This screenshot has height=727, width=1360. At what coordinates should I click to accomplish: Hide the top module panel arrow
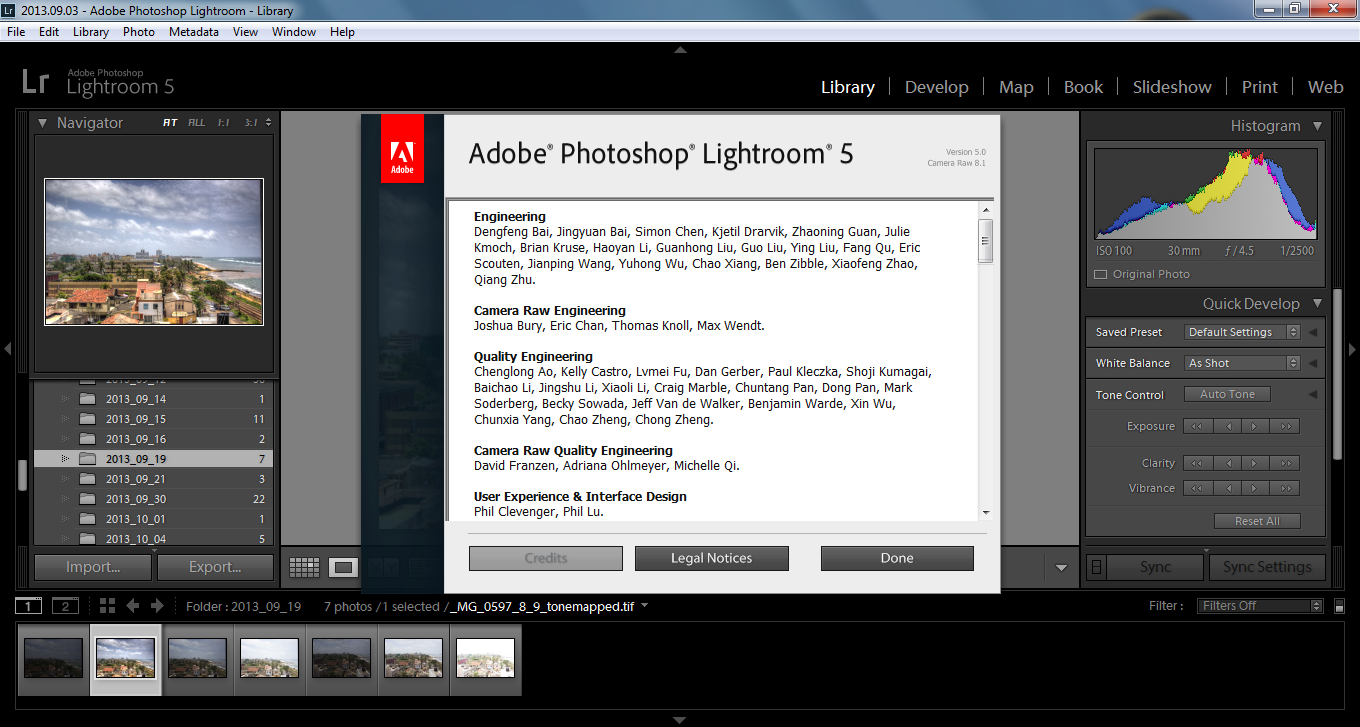point(680,49)
